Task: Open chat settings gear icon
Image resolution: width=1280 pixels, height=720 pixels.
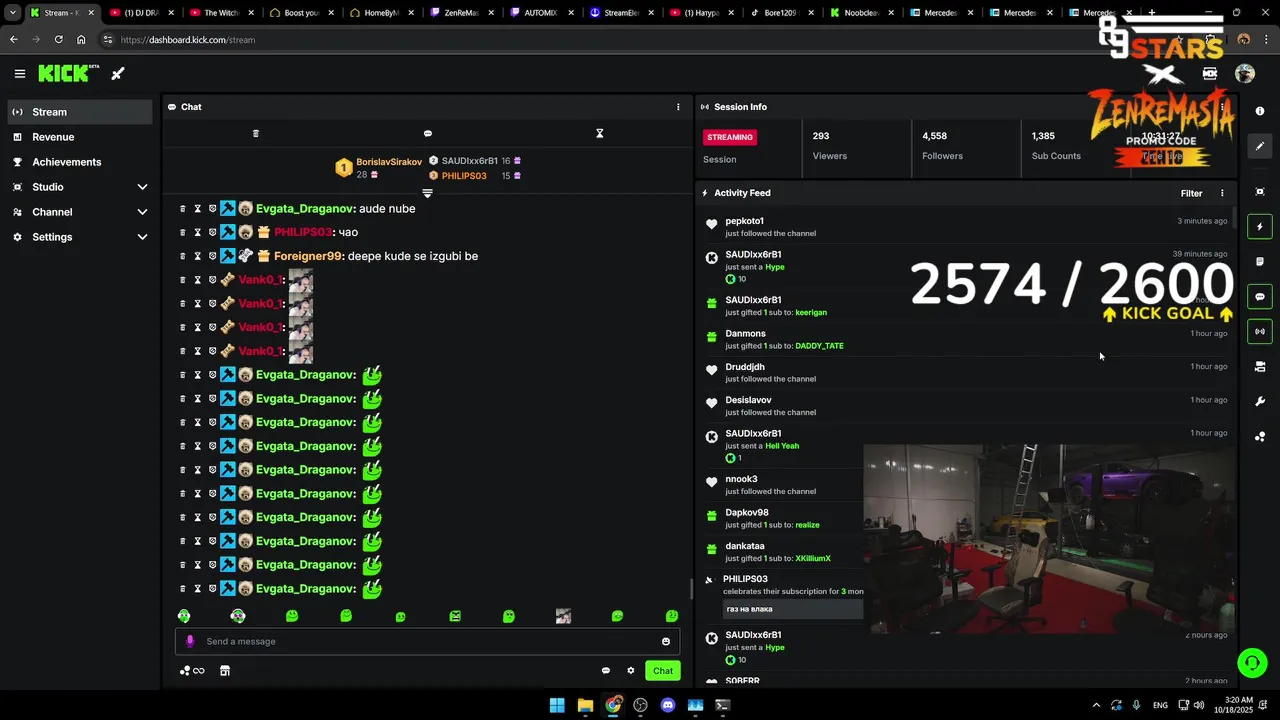Action: pyautogui.click(x=631, y=671)
